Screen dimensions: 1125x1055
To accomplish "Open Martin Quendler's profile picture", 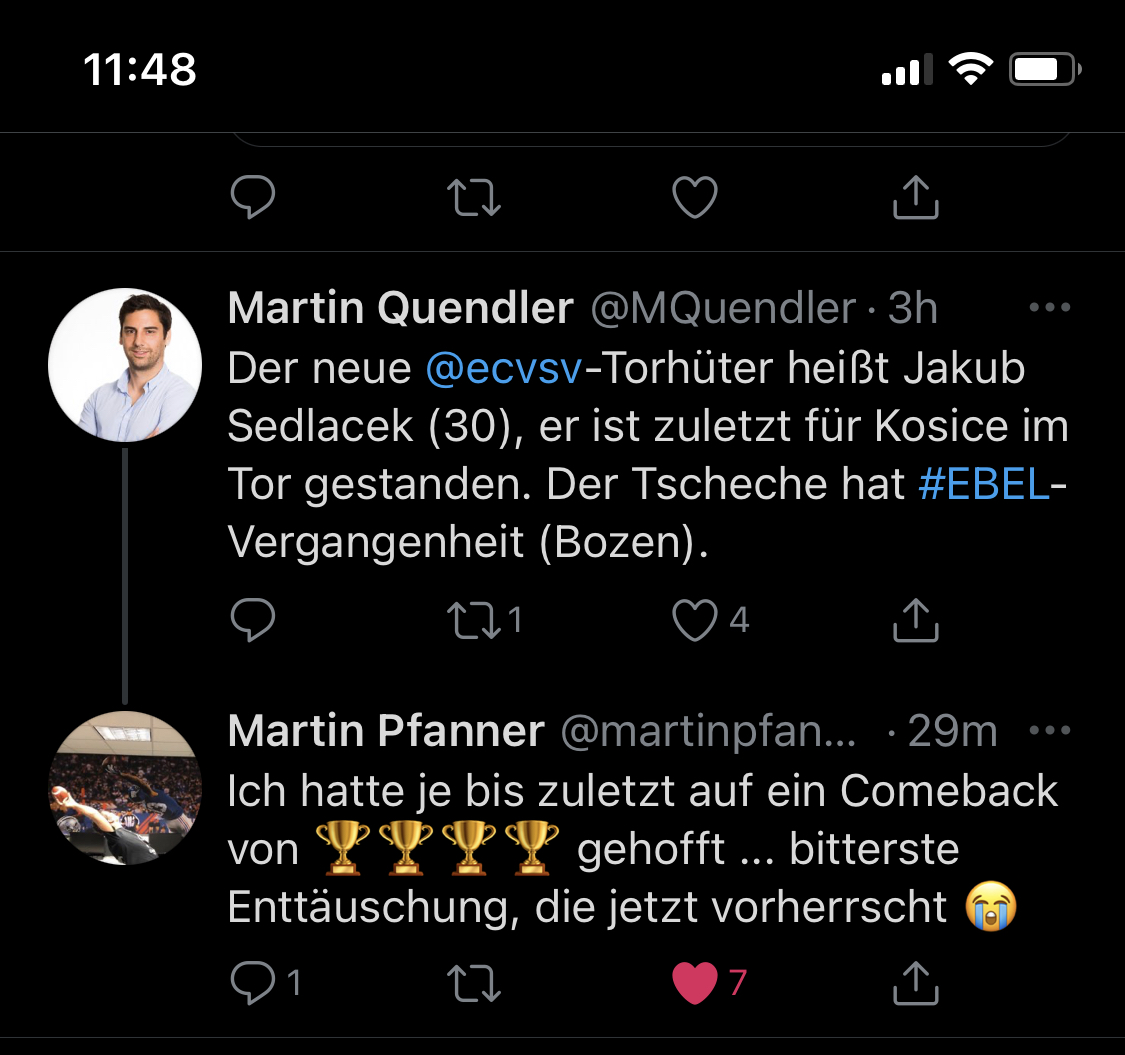I will tap(125, 366).
